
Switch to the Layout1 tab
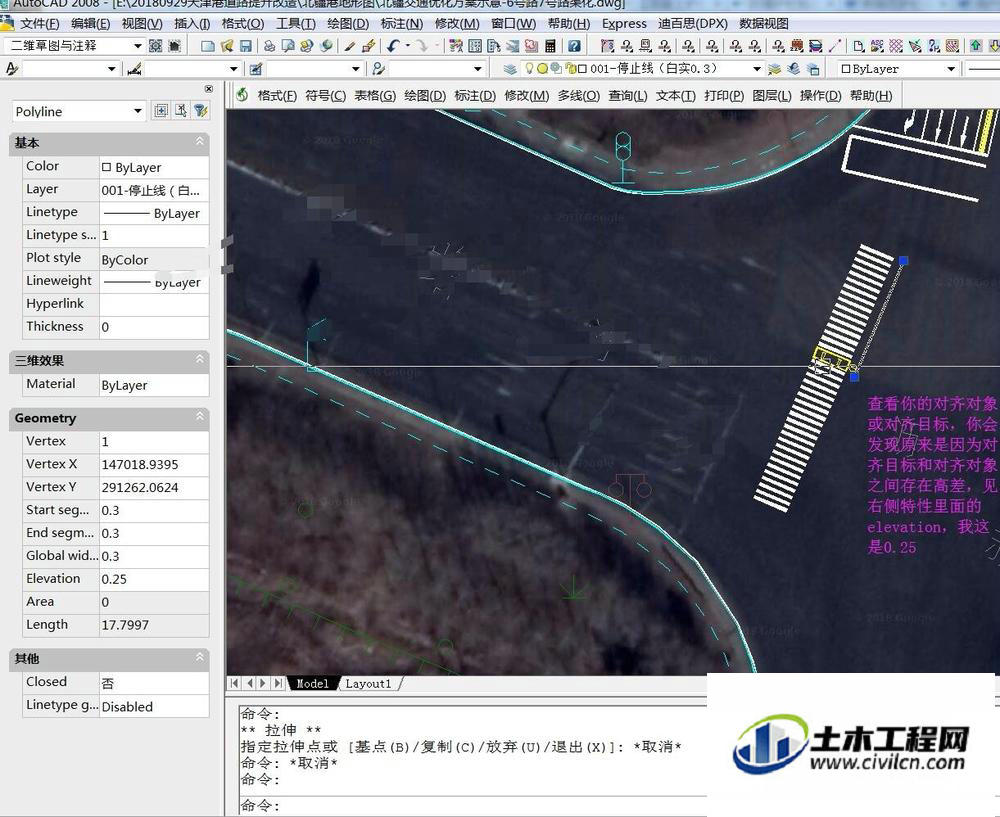tap(368, 684)
